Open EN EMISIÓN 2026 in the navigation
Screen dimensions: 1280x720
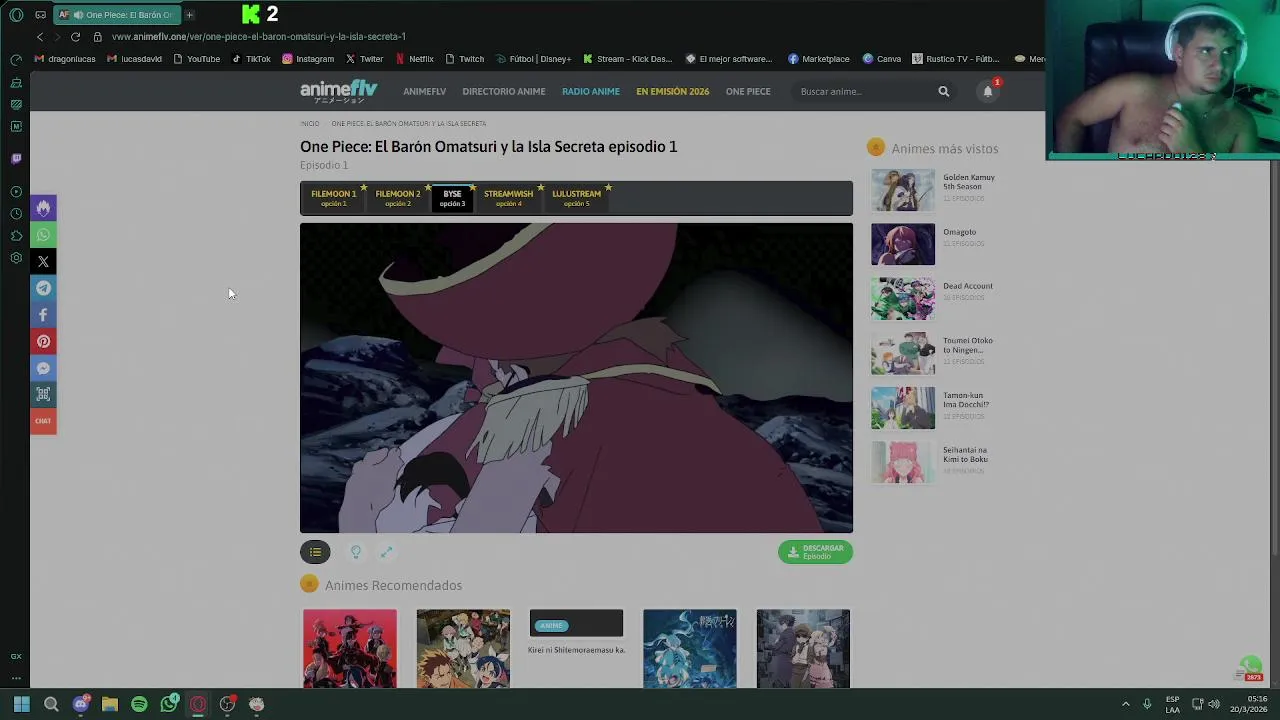(673, 91)
